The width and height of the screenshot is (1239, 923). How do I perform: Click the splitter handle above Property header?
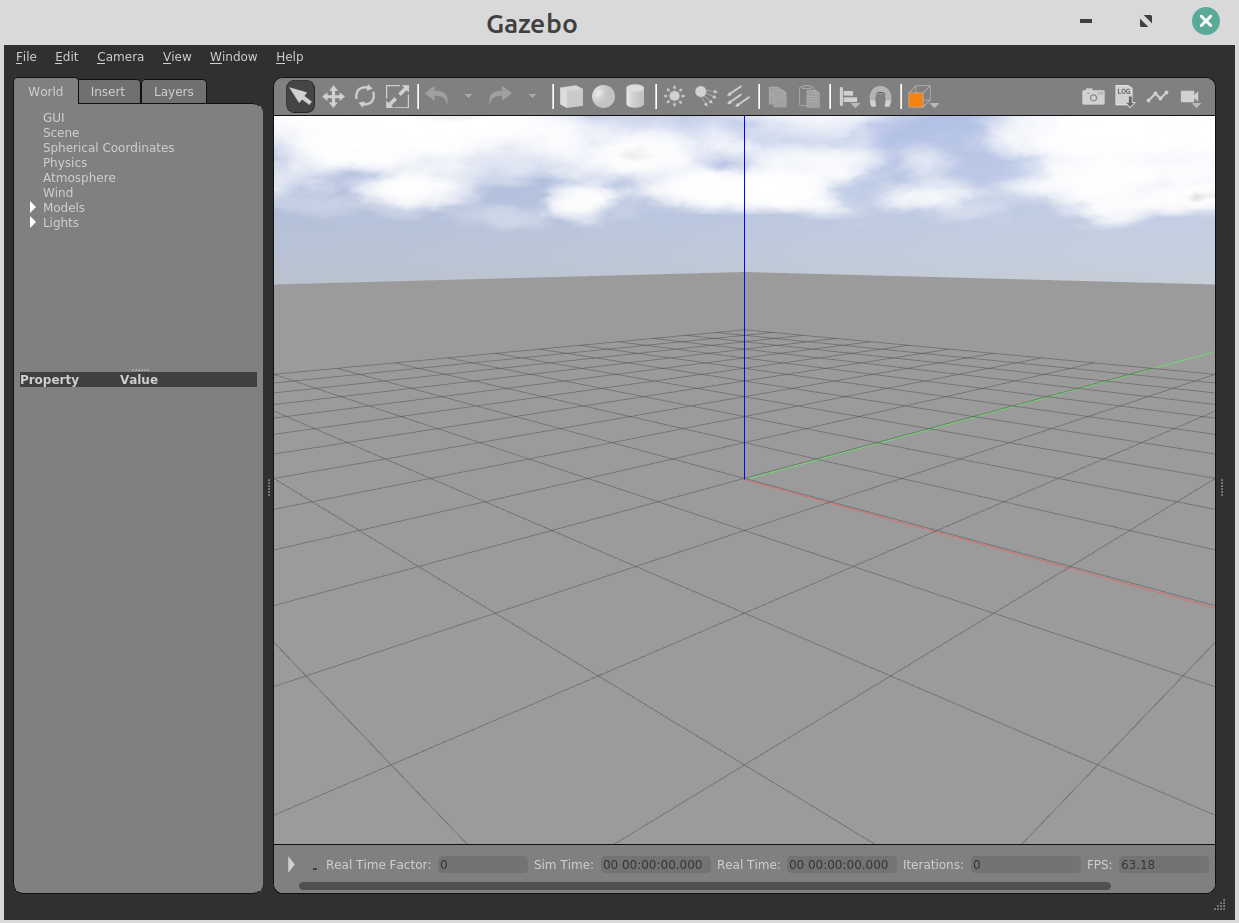pos(140,369)
